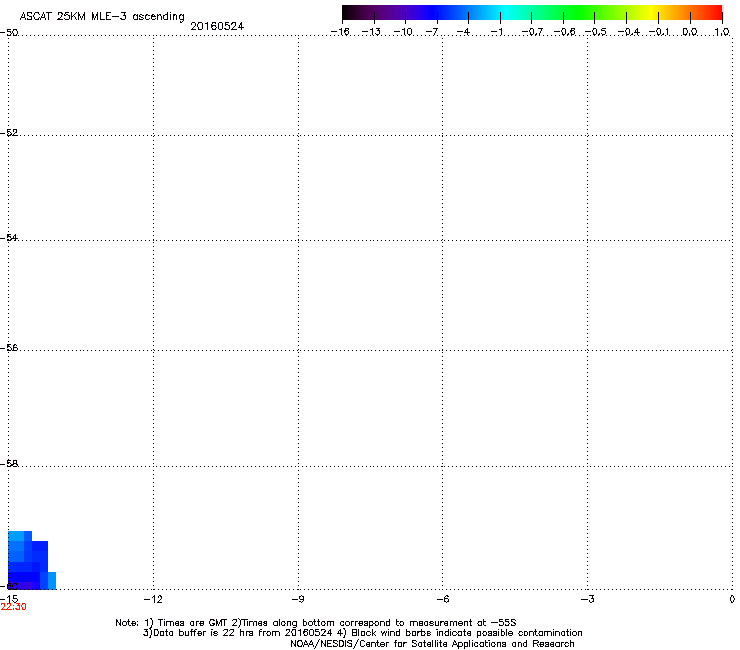740x650 pixels.
Task: Click the -13 value on the color scale
Action: pyautogui.click(x=371, y=32)
